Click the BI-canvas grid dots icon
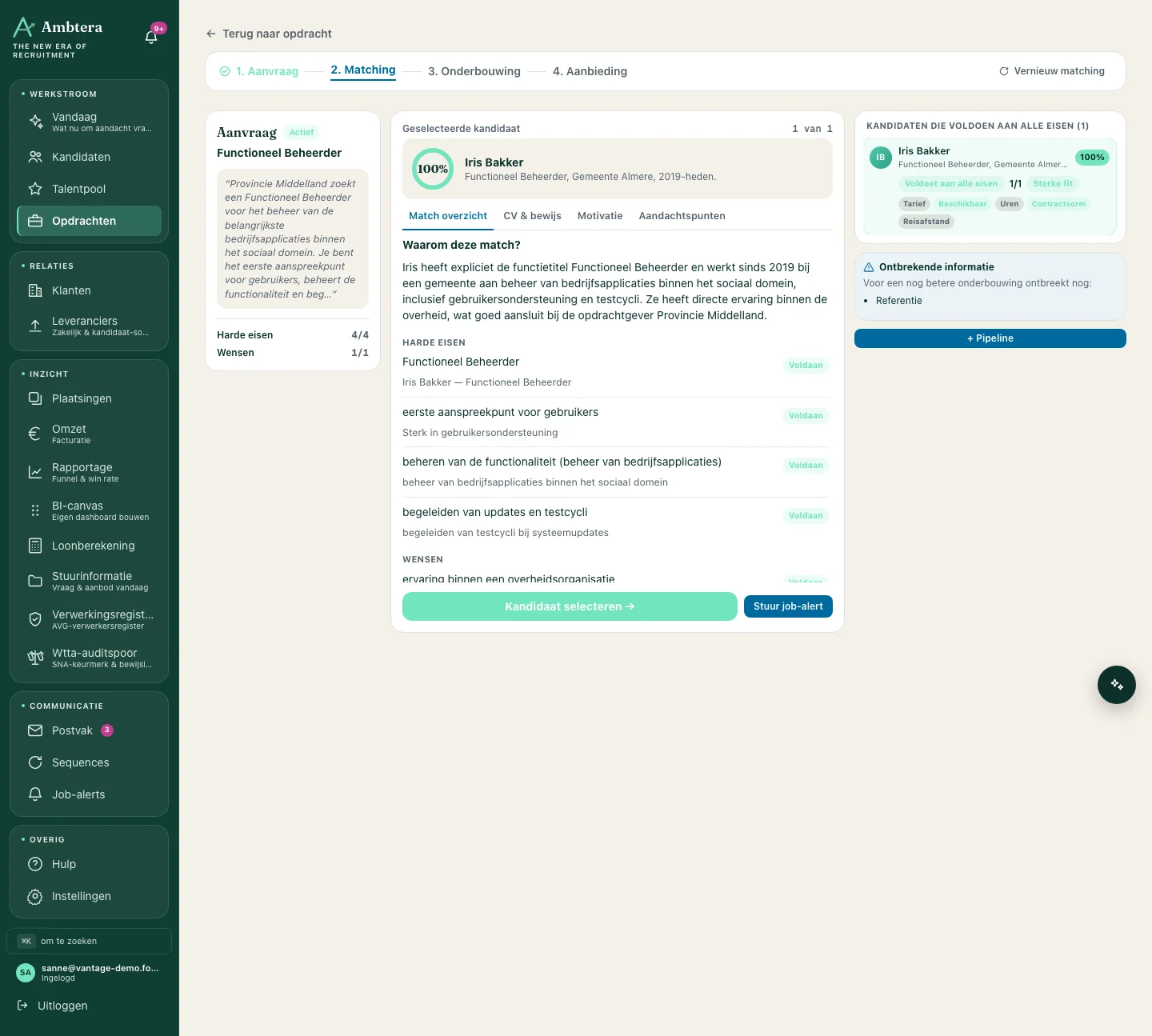Screen dimensions: 1152x1036 (x=35, y=510)
